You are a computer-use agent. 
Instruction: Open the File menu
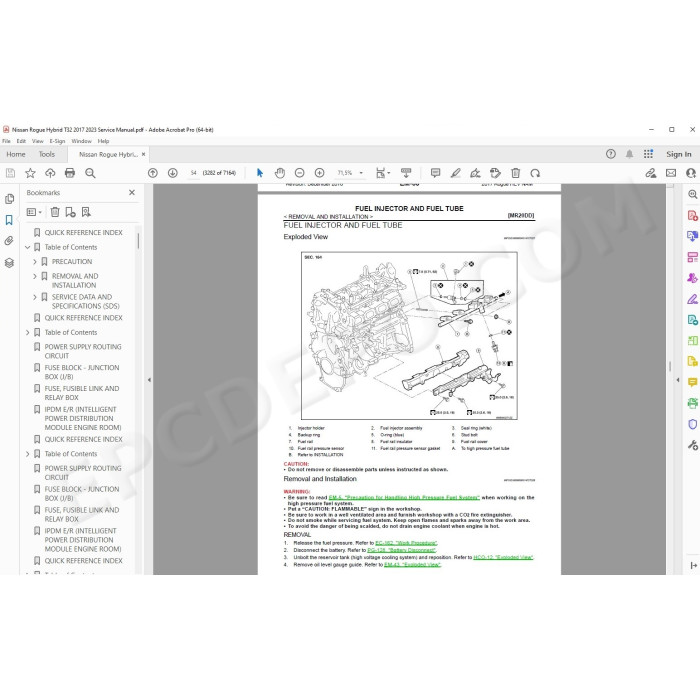[6, 141]
